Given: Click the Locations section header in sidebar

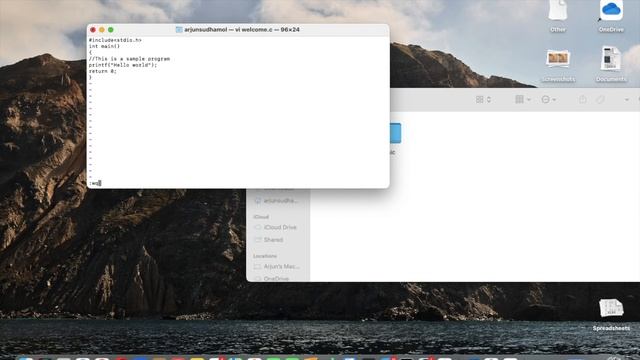Looking at the screenshot, I should 265,256.
